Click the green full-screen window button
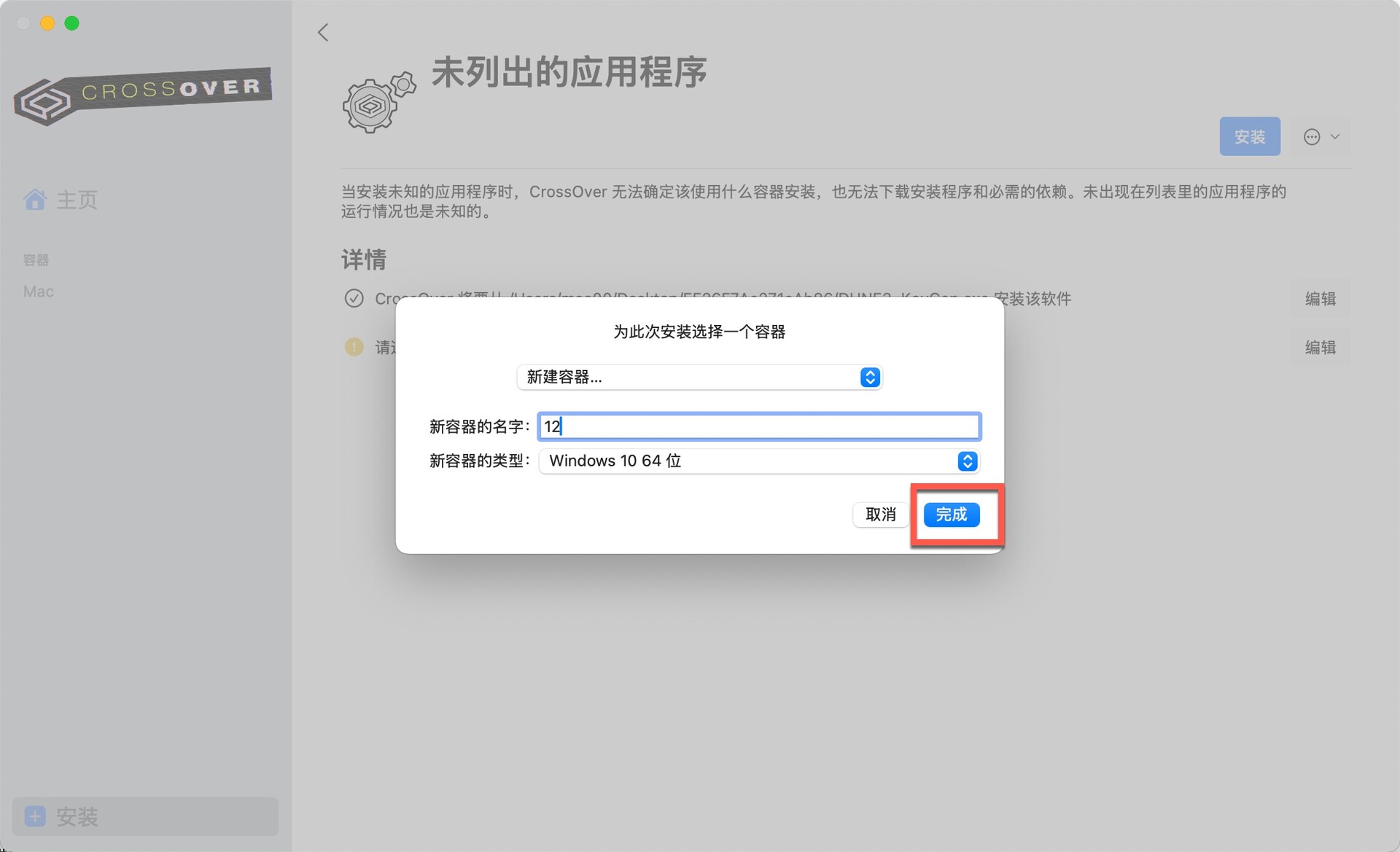1400x852 pixels. (71, 23)
